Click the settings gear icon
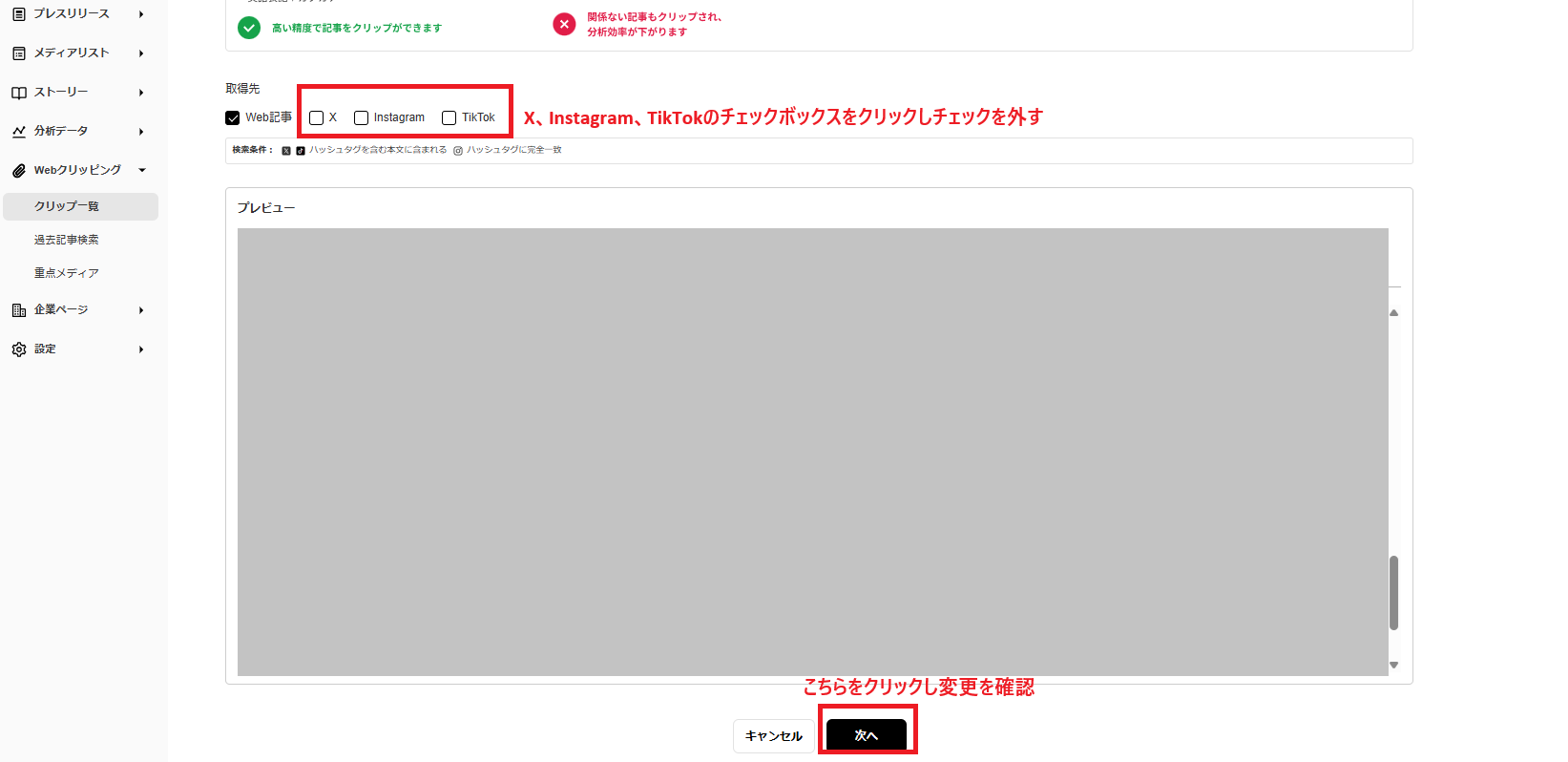Viewport: 1568px width, 762px height. click(19, 349)
